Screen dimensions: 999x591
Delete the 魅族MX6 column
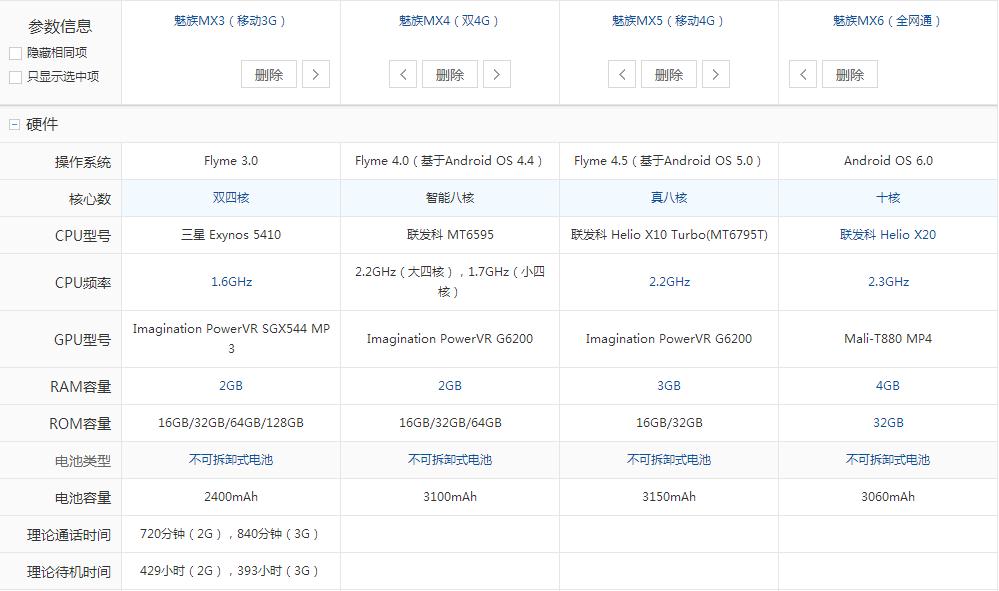(x=849, y=74)
